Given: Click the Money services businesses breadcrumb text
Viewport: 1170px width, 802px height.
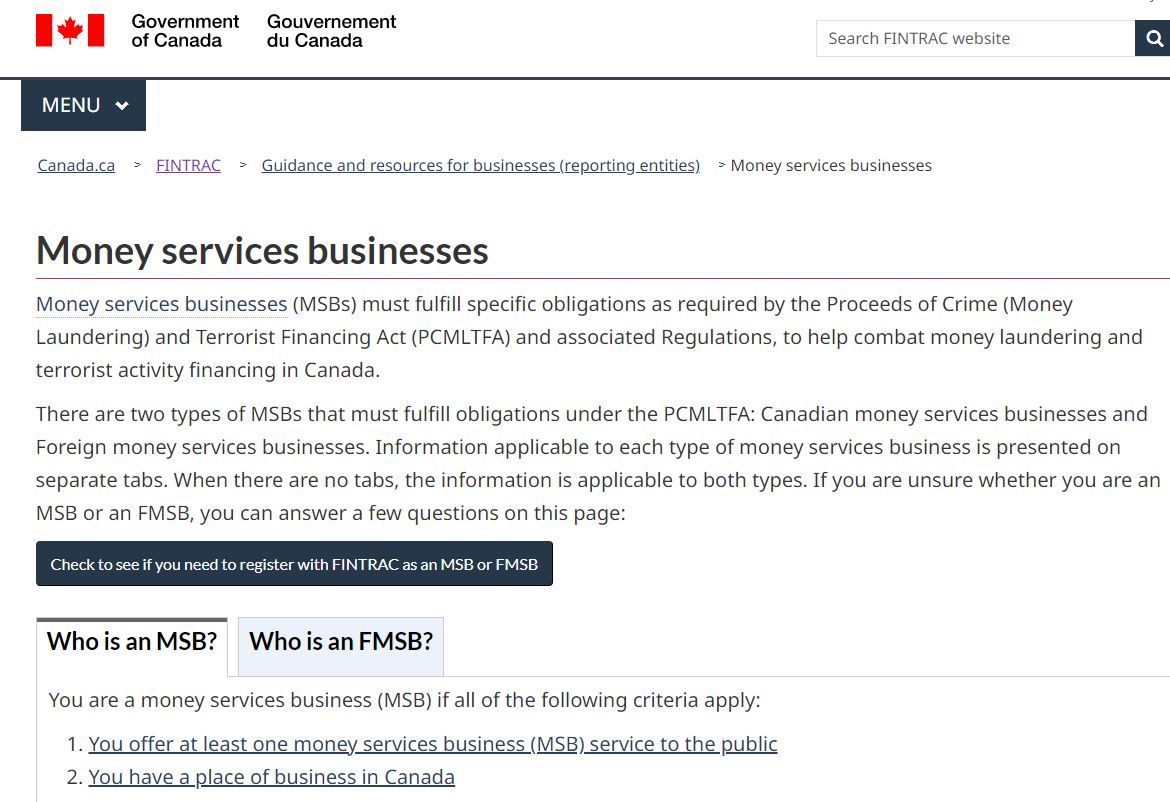Looking at the screenshot, I should coord(831,166).
